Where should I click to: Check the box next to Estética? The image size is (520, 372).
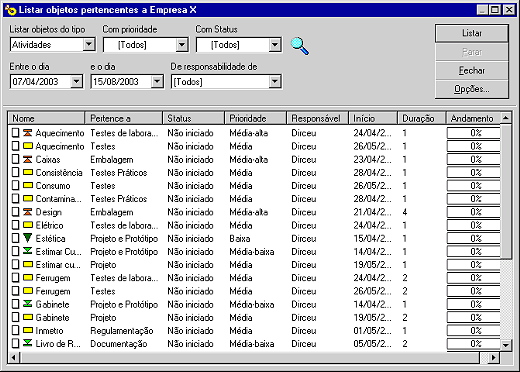[x=15, y=238]
